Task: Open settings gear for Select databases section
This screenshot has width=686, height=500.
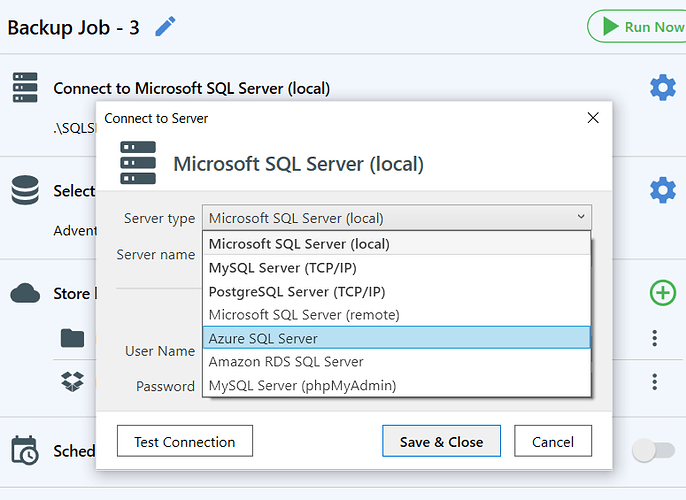Action: click(663, 190)
